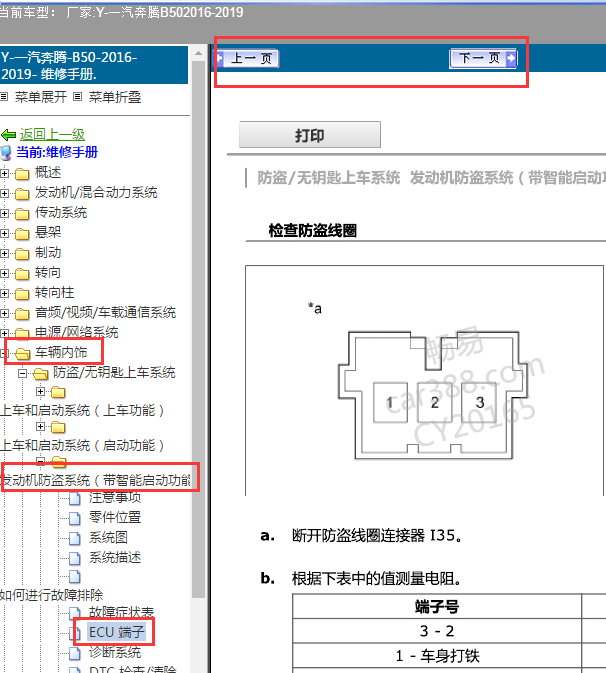Viewport: 606px width, 673px height.
Task: Open the 诊断系统 page
Action: click(115, 652)
